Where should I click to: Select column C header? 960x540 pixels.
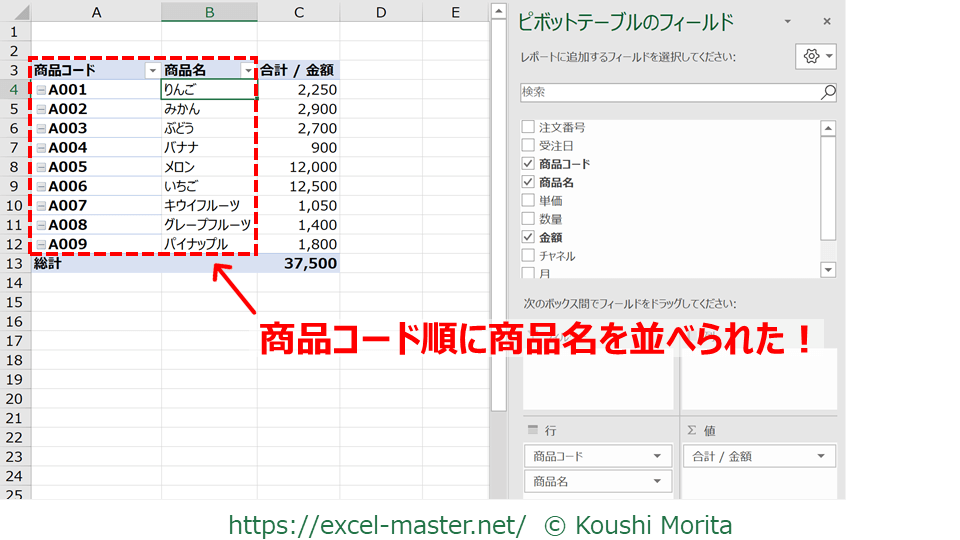pos(299,12)
